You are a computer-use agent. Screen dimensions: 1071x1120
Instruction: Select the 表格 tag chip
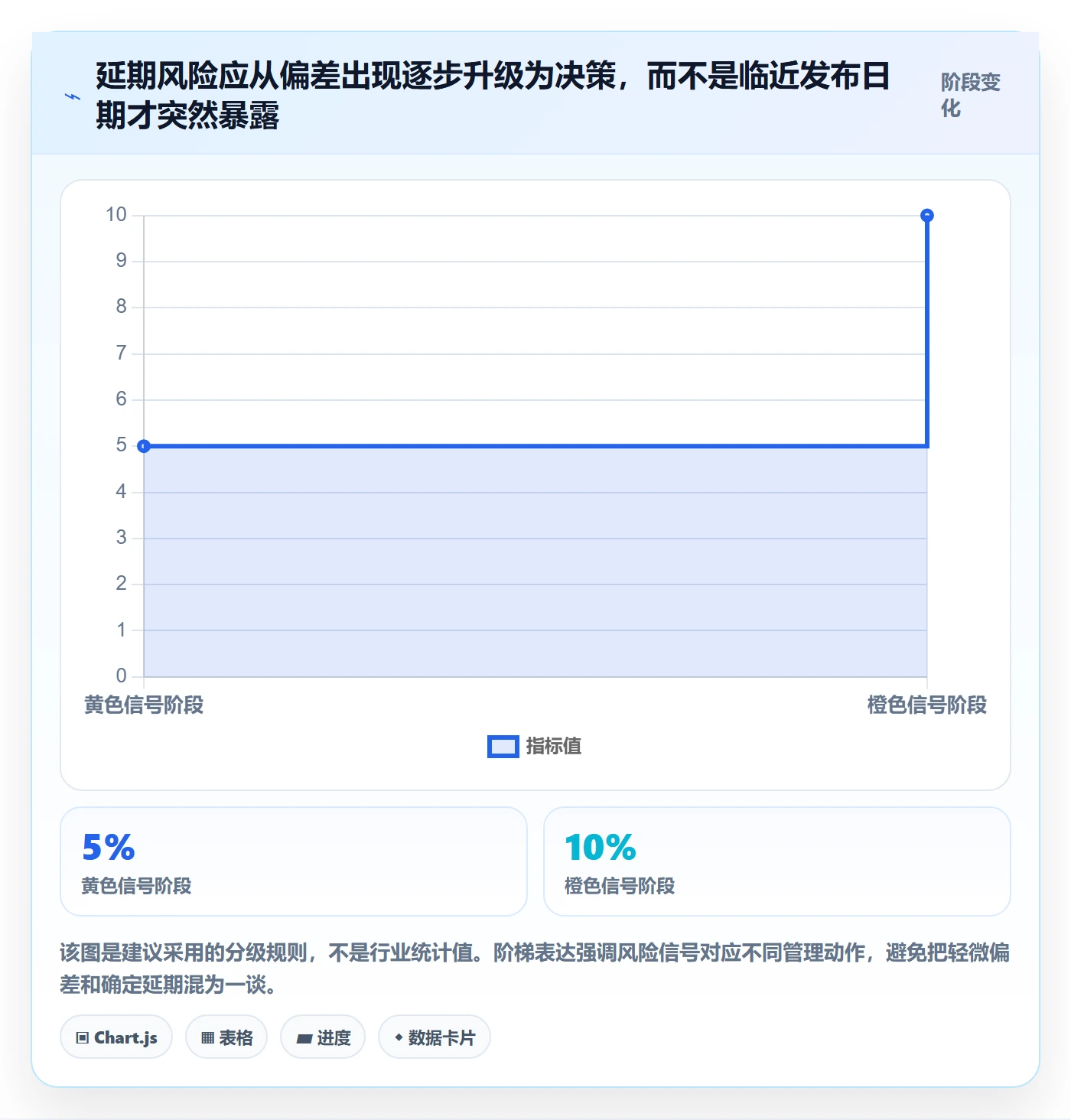pos(226,1037)
